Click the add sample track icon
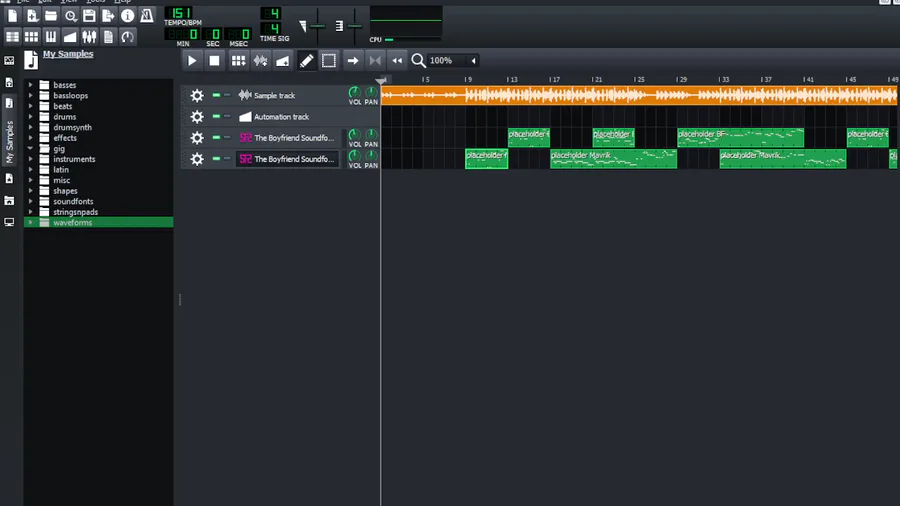Viewport: 900px width, 506px height. [x=261, y=60]
